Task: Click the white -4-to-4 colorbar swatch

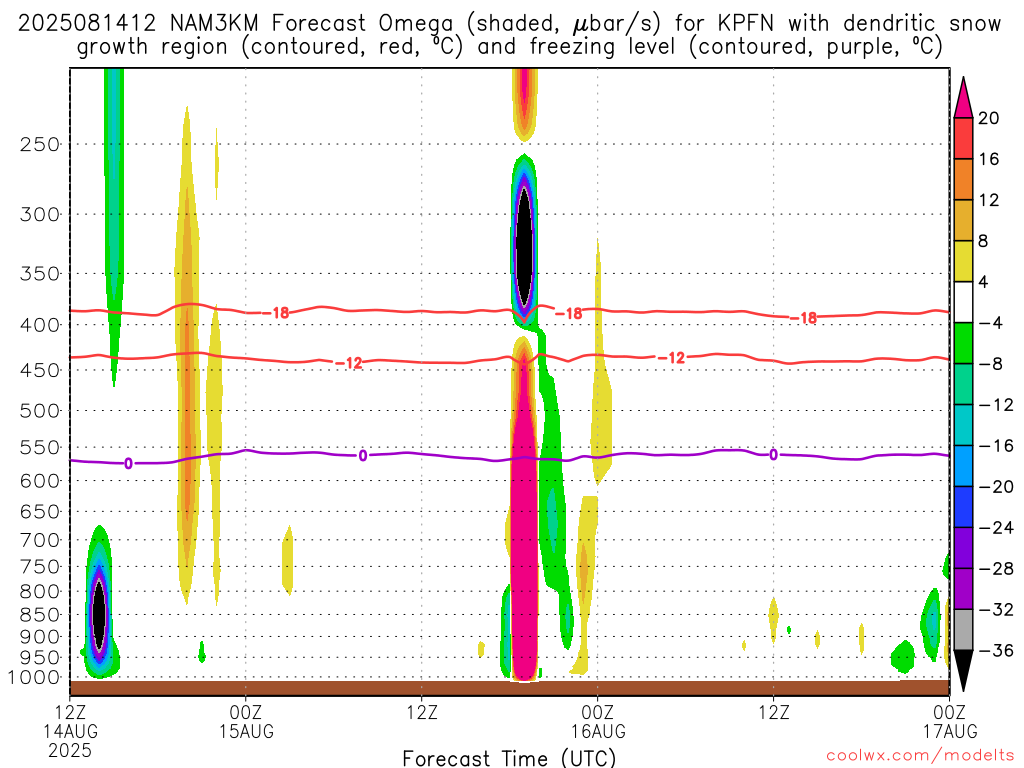Action: [x=963, y=302]
